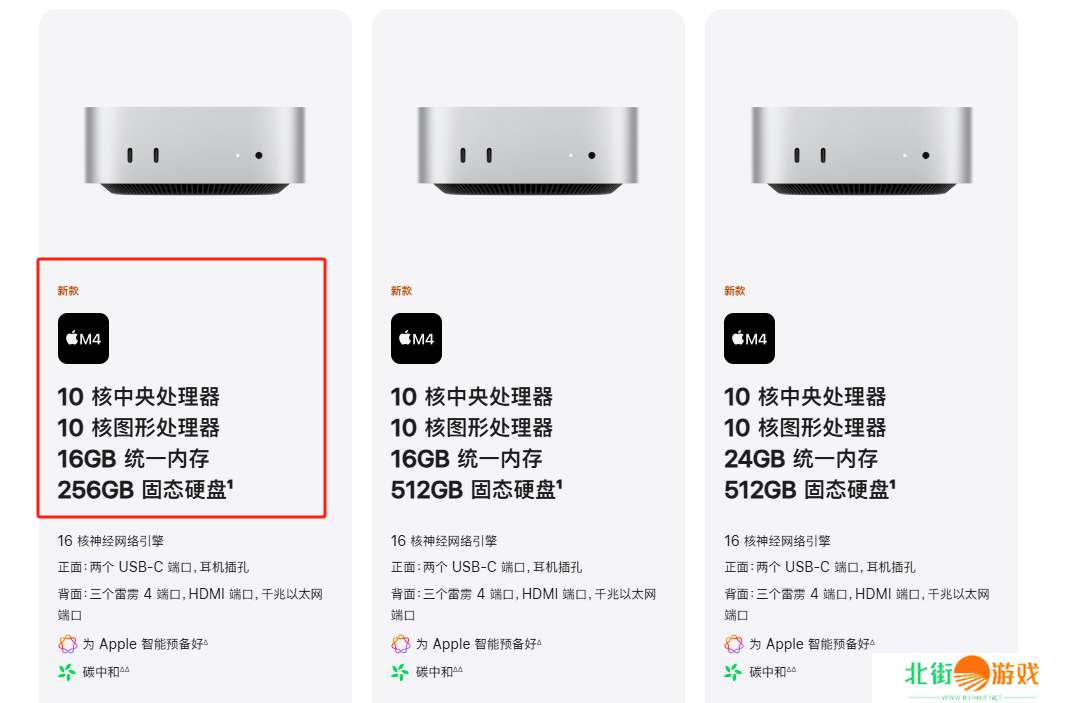Click green carbon neutral leaf icon, first card

click(x=67, y=672)
